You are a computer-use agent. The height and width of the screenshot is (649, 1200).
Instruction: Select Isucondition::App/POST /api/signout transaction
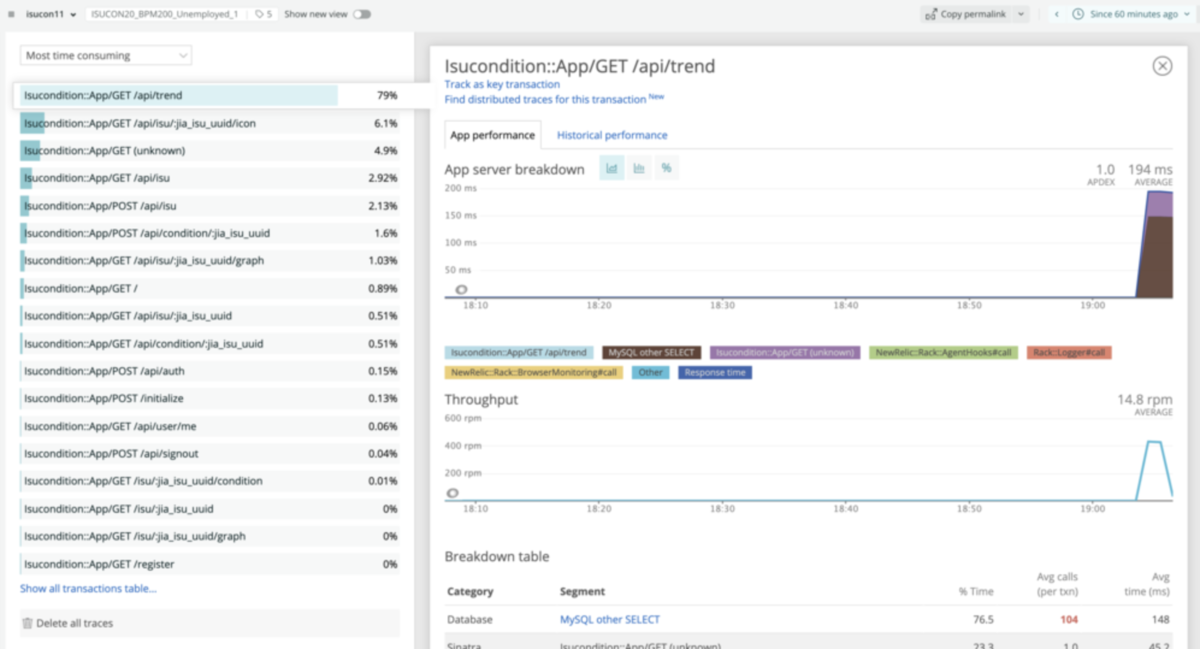point(210,453)
